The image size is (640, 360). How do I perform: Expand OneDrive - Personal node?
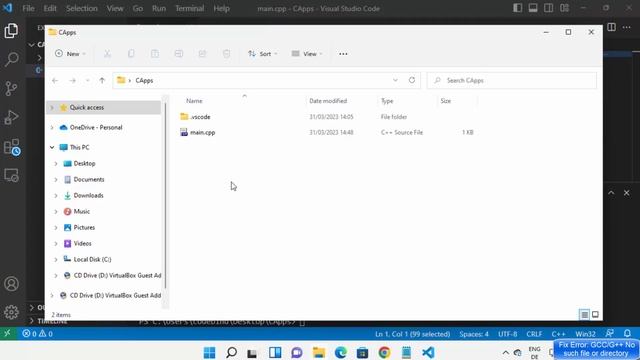[x=52, y=127]
